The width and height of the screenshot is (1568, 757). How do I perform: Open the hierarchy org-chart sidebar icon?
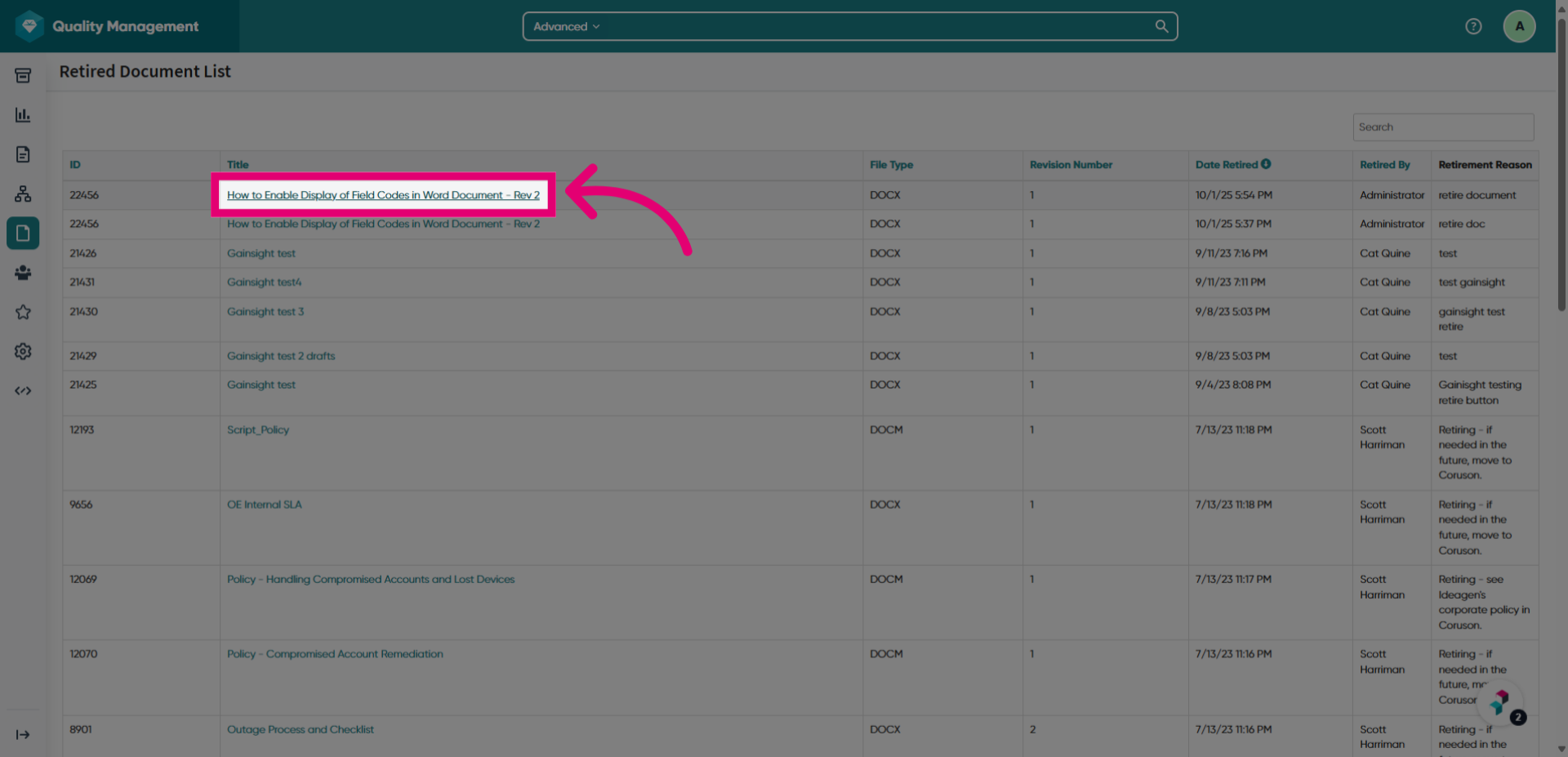pyautogui.click(x=23, y=194)
